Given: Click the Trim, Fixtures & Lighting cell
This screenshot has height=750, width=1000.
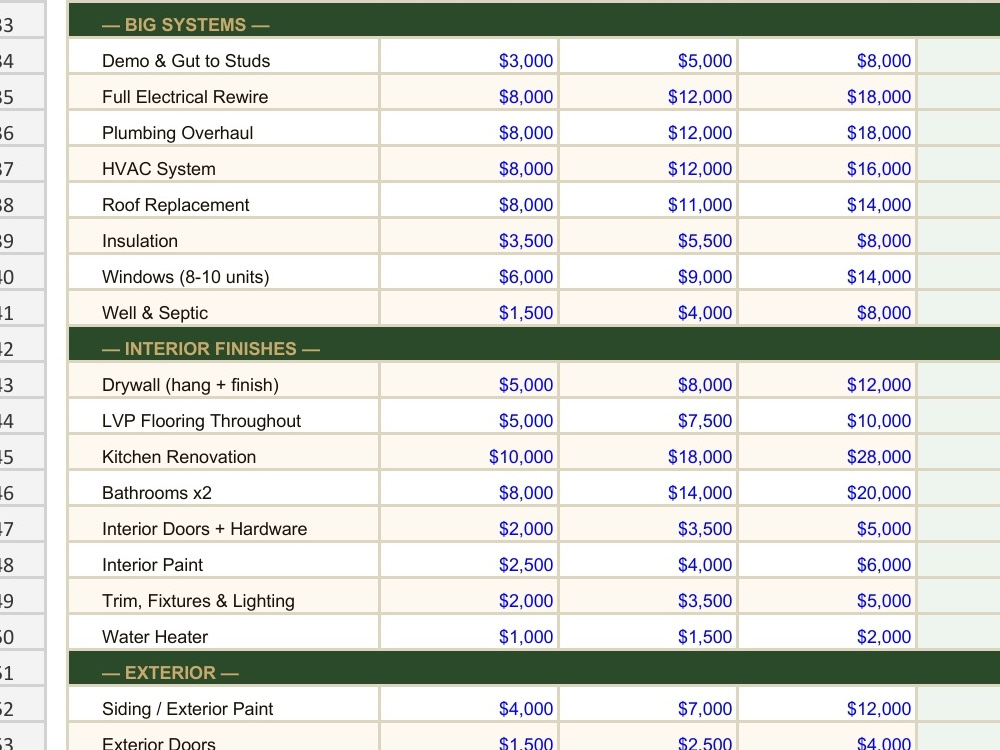Looking at the screenshot, I should (x=224, y=597).
